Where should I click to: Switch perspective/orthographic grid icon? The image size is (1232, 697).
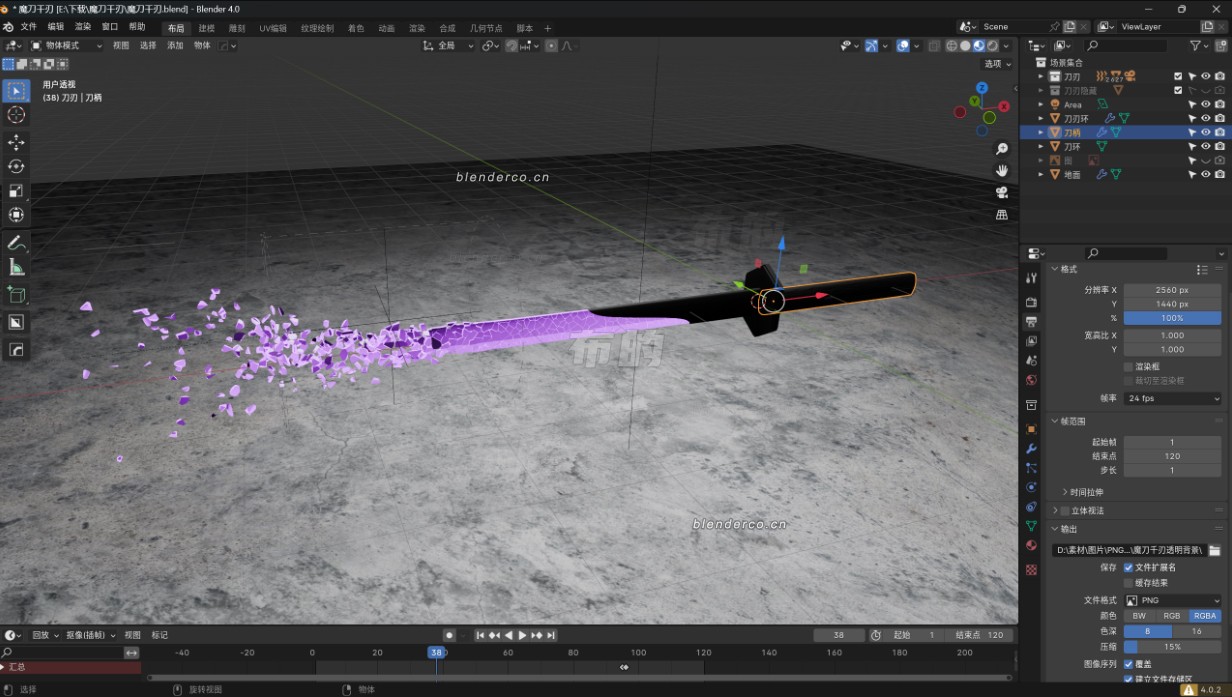click(x=1002, y=215)
